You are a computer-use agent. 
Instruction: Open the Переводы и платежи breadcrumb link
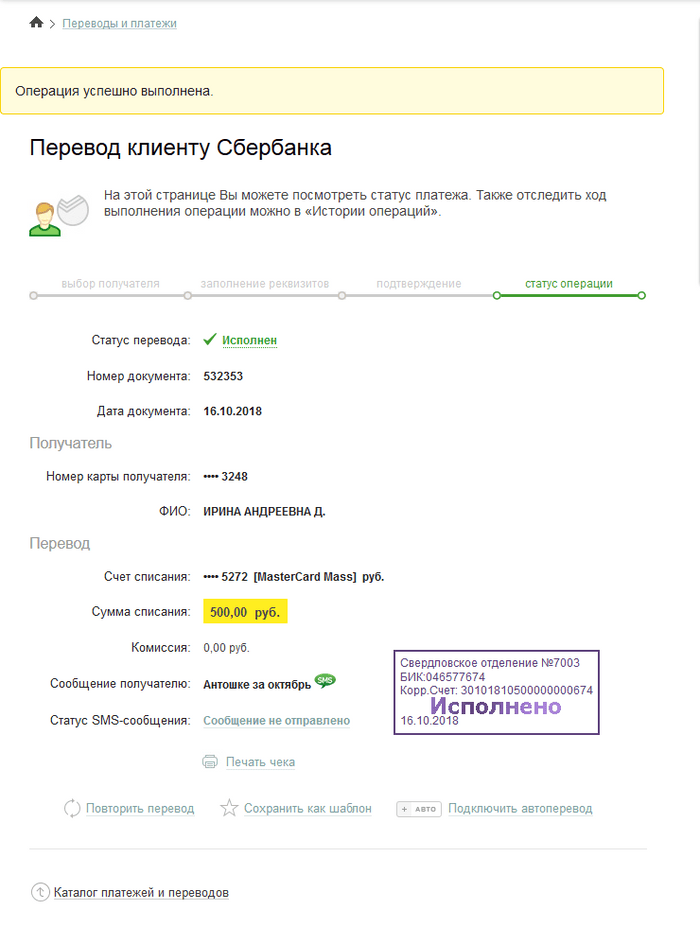coord(119,23)
